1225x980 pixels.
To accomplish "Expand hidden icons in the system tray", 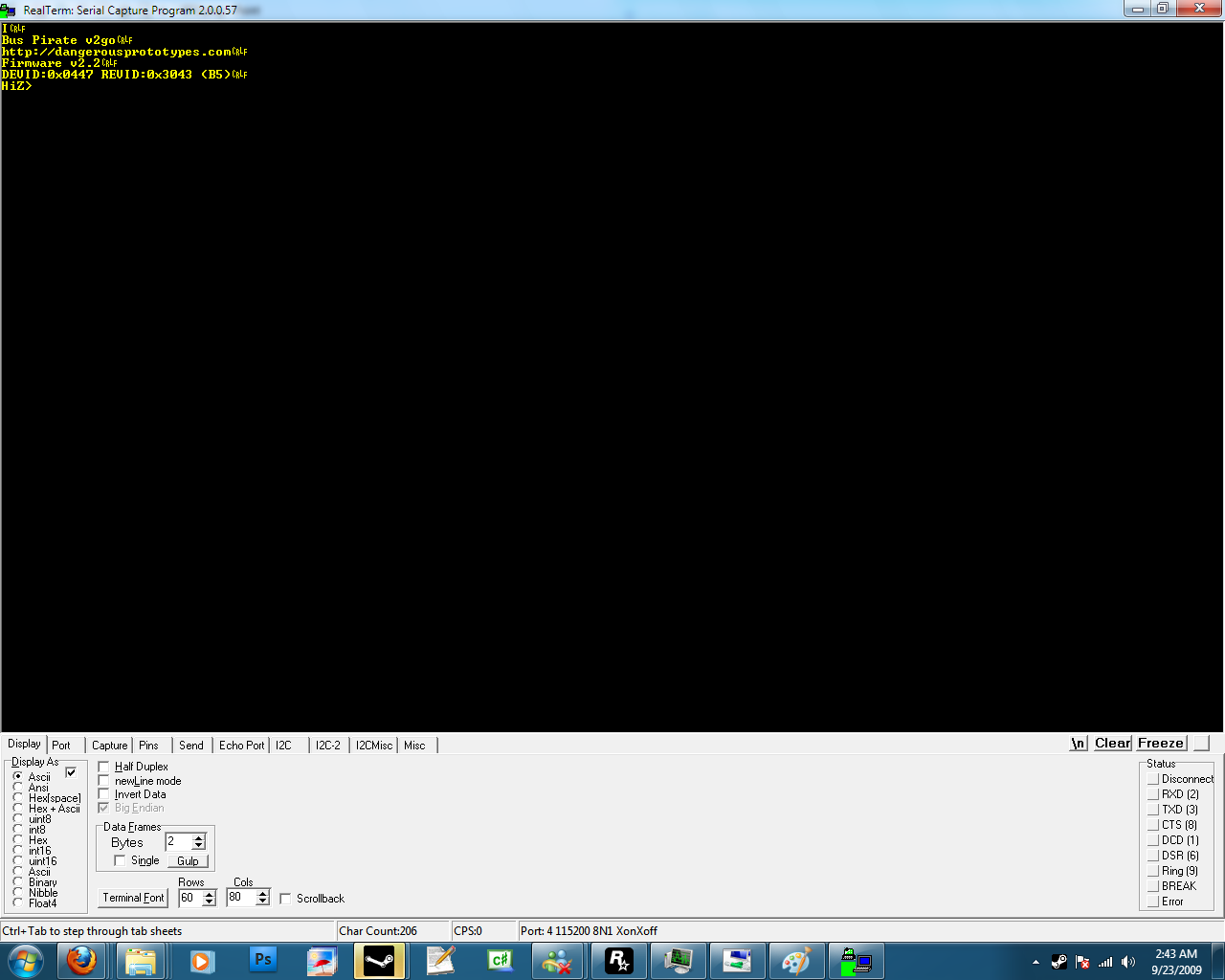I will pyautogui.click(x=1035, y=960).
